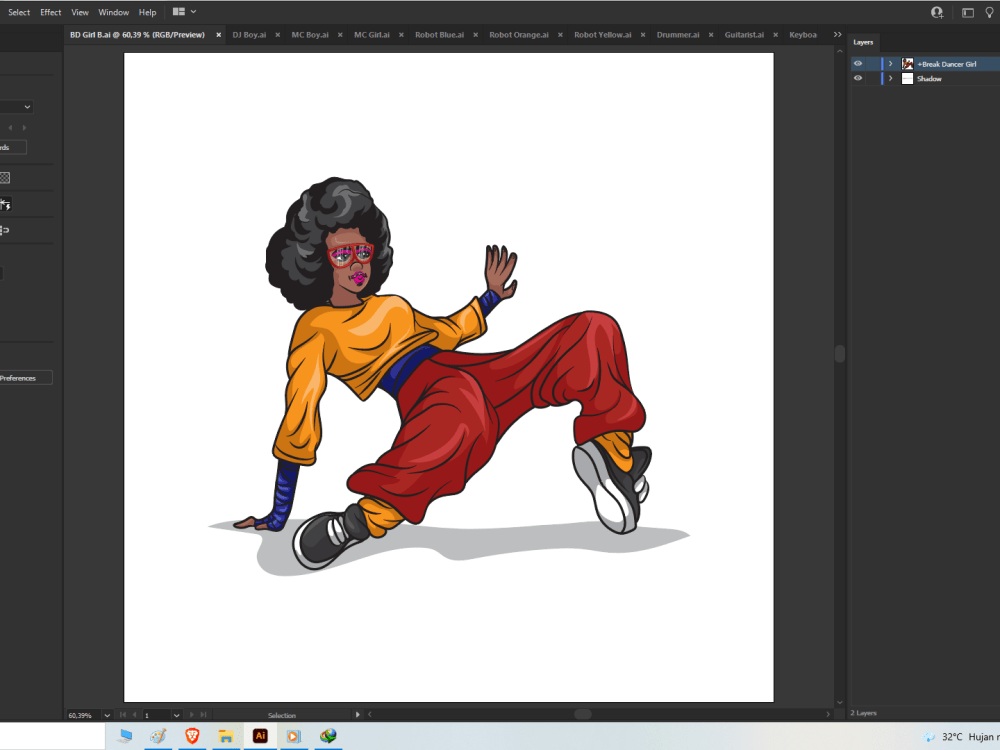Click the next artboard arrow in Properties
The height and width of the screenshot is (750, 1000).
pyautogui.click(x=24, y=128)
